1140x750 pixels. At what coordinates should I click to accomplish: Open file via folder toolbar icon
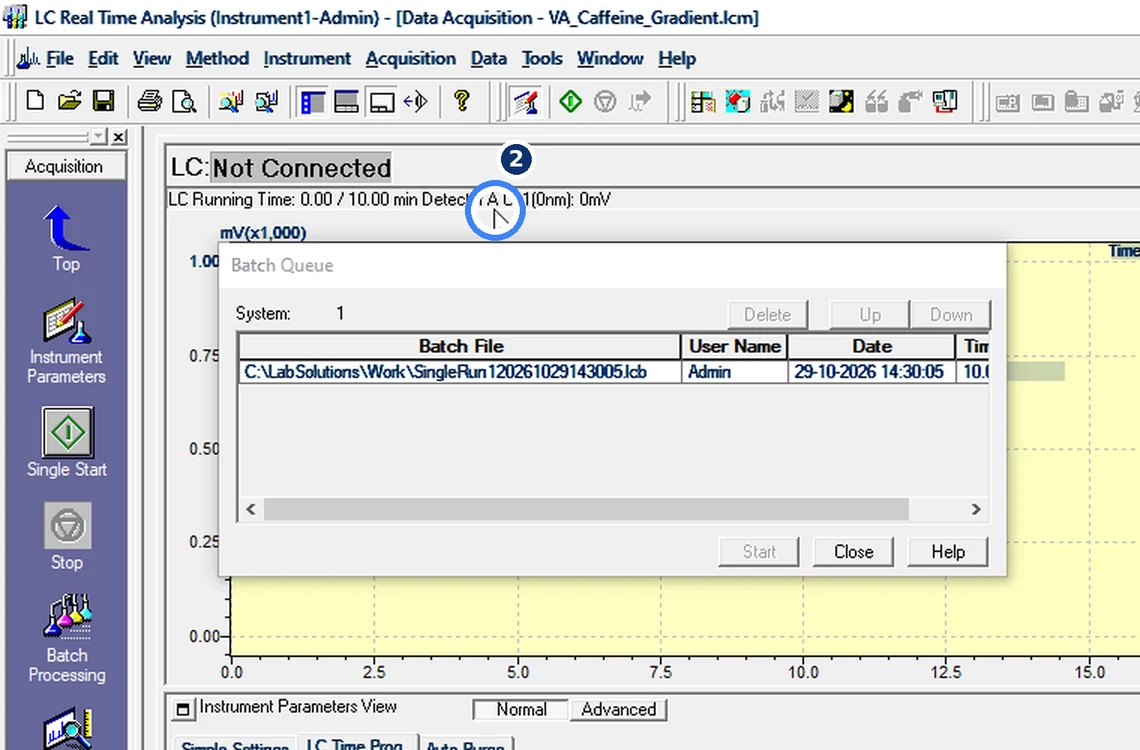tap(69, 101)
